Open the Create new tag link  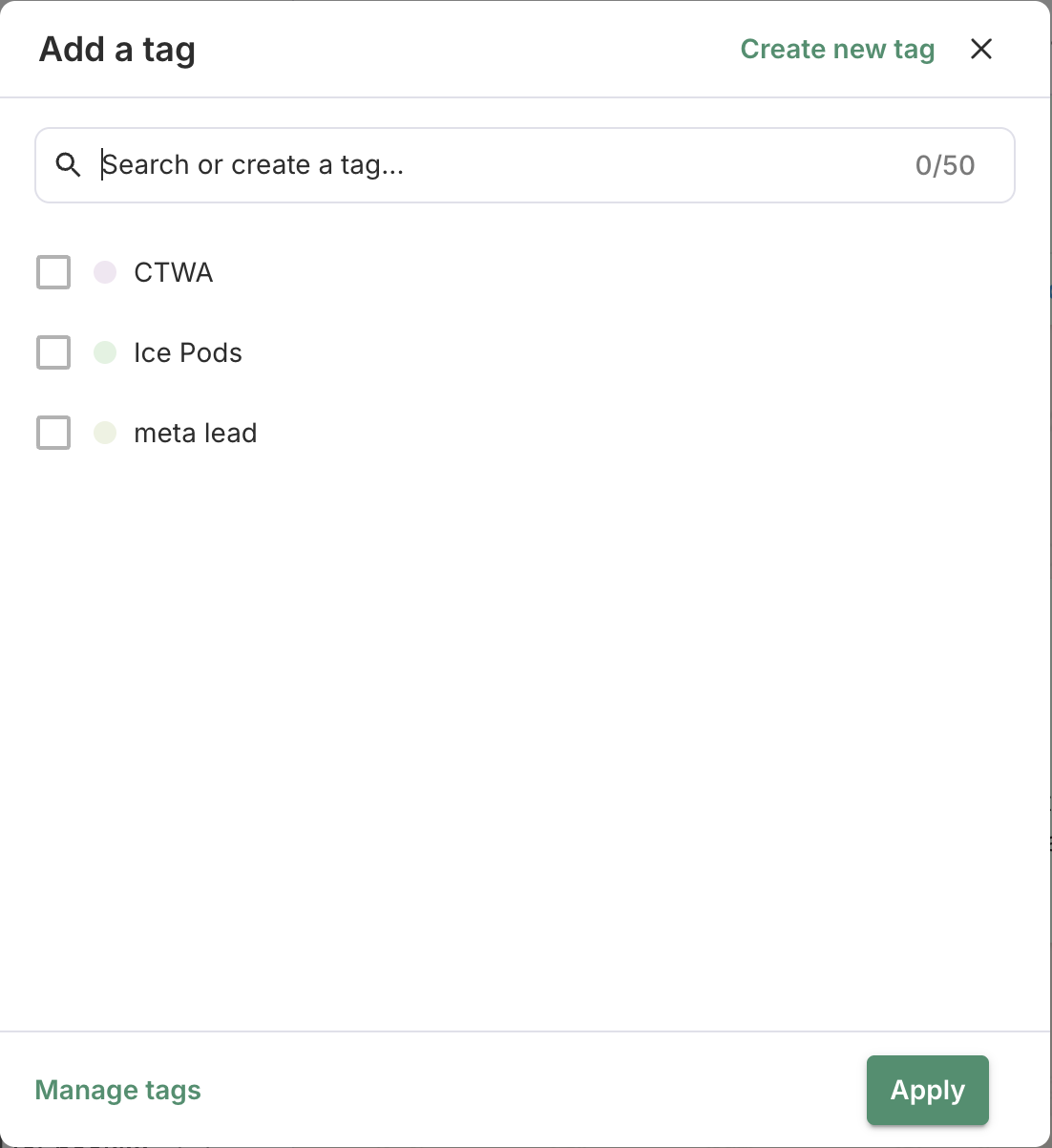[x=837, y=50]
